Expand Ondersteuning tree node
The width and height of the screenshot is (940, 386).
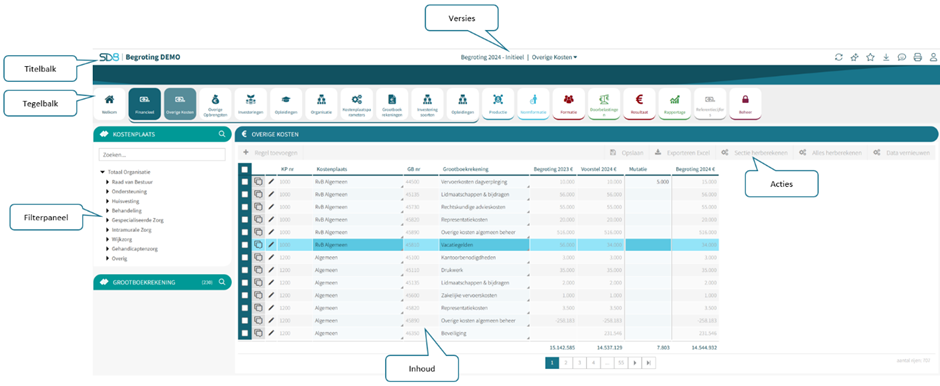coord(107,191)
